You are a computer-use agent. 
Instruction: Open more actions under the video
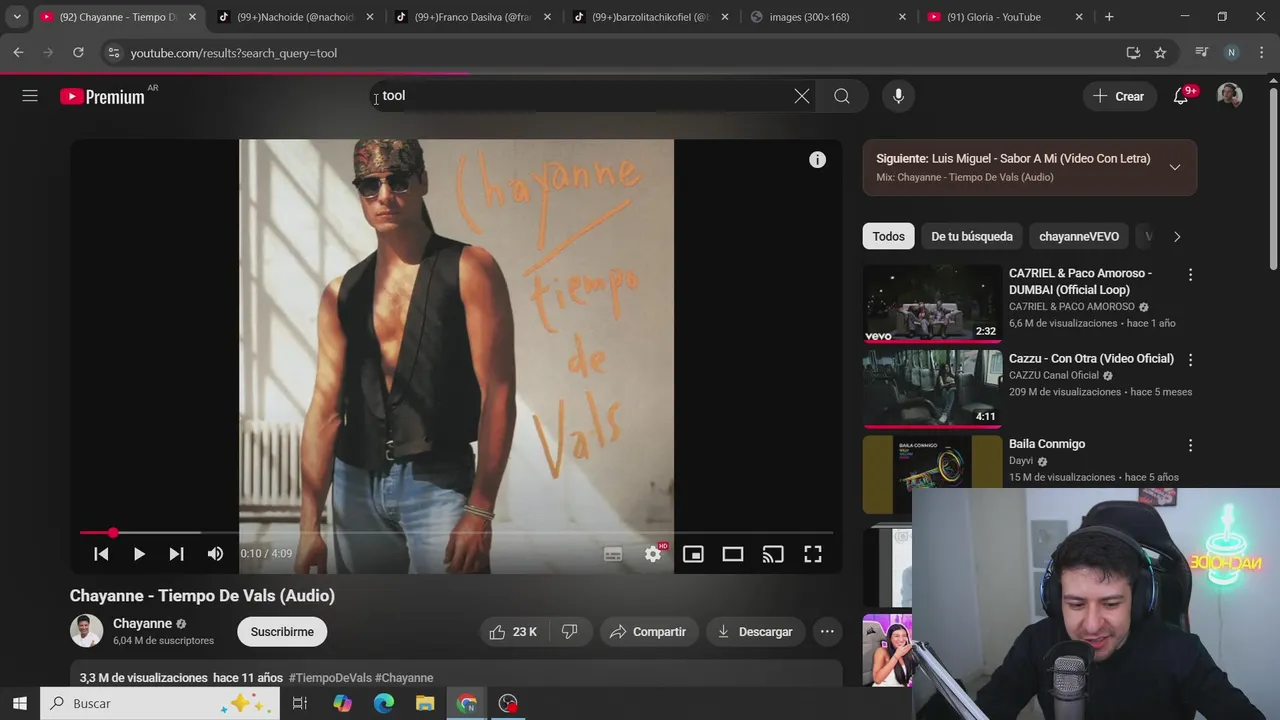point(827,632)
